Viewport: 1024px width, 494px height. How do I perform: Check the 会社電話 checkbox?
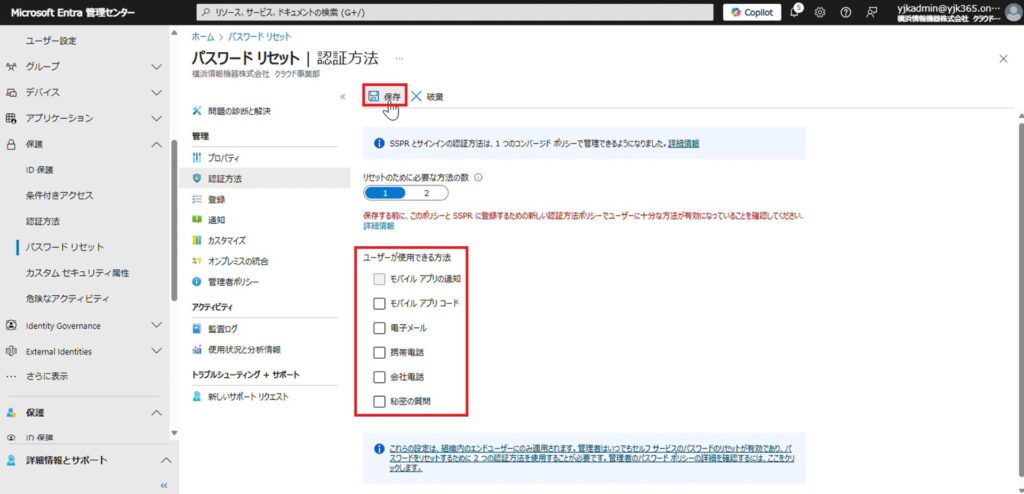tap(379, 377)
